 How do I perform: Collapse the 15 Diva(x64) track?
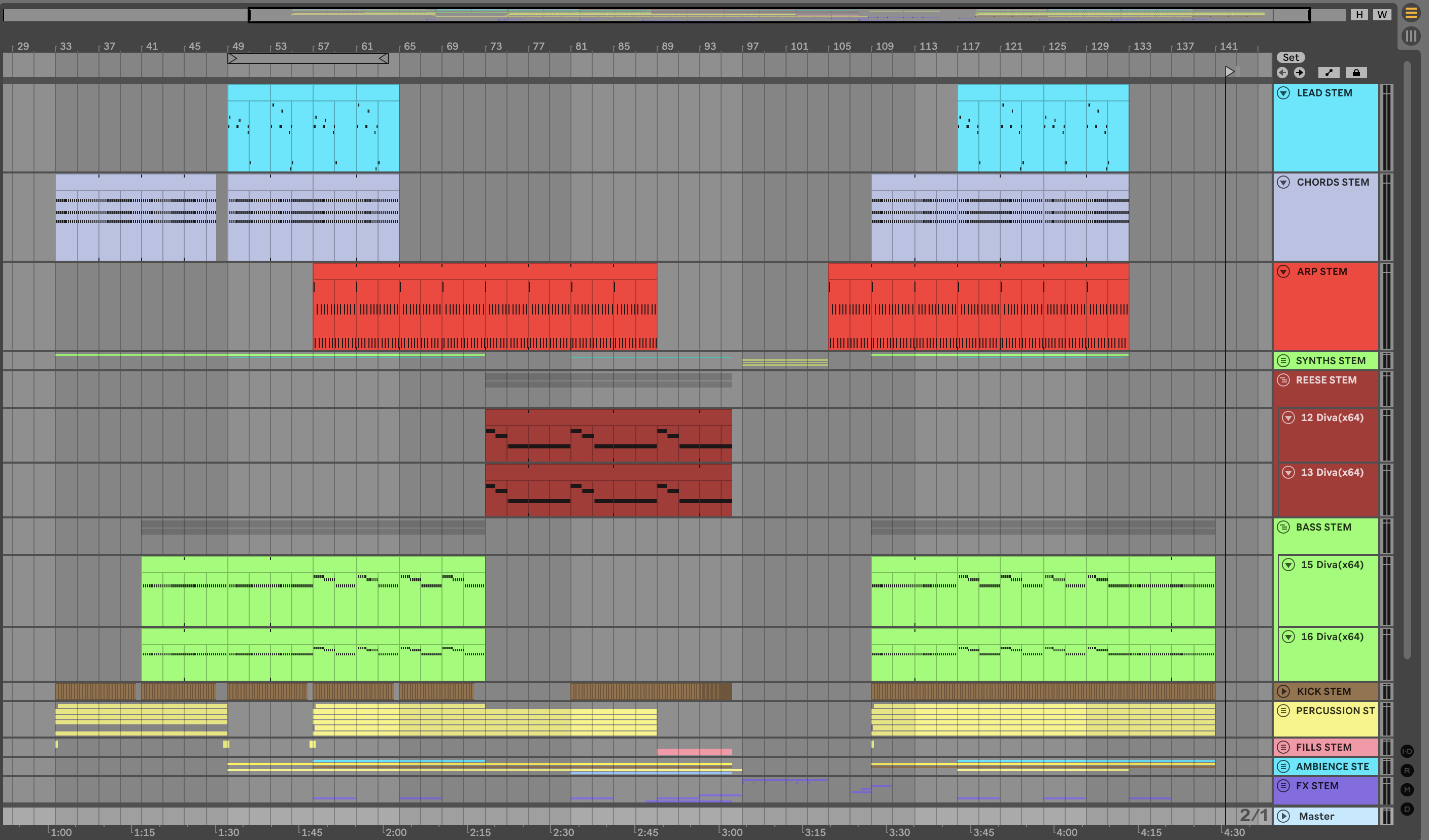[1289, 565]
